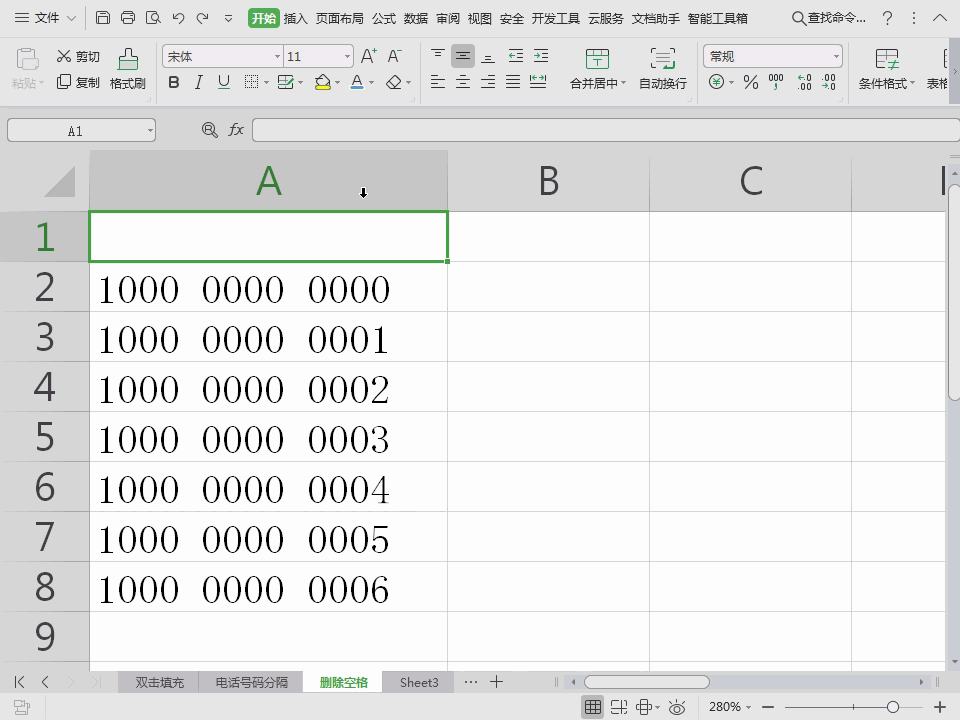960x720 pixels.
Task: Align text to top of cell
Action: click(x=438, y=56)
